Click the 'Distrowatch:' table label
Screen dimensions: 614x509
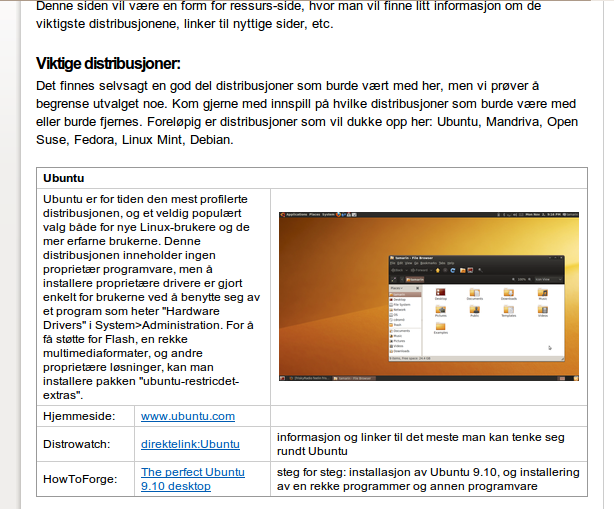[x=76, y=444]
